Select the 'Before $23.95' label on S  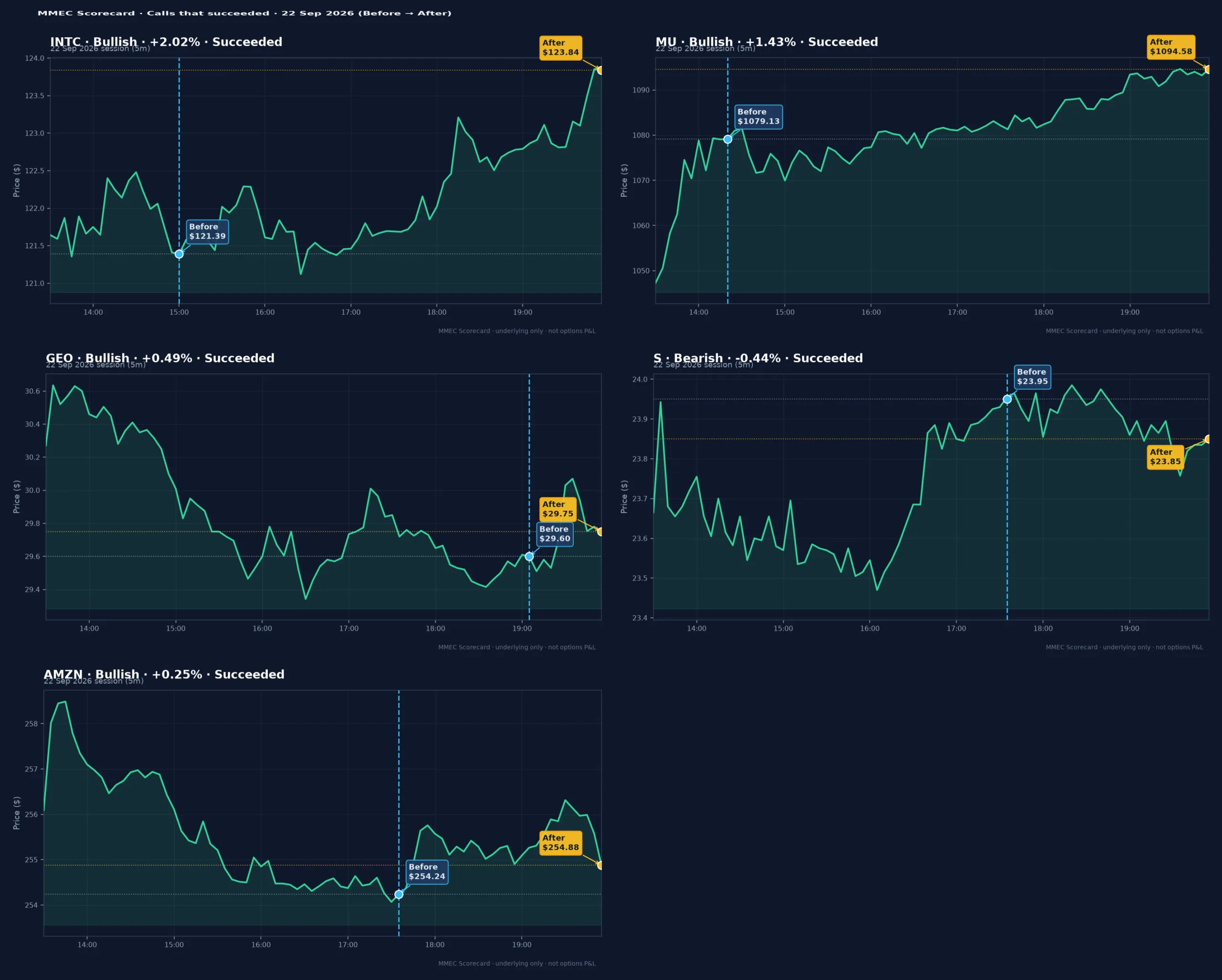click(1032, 377)
